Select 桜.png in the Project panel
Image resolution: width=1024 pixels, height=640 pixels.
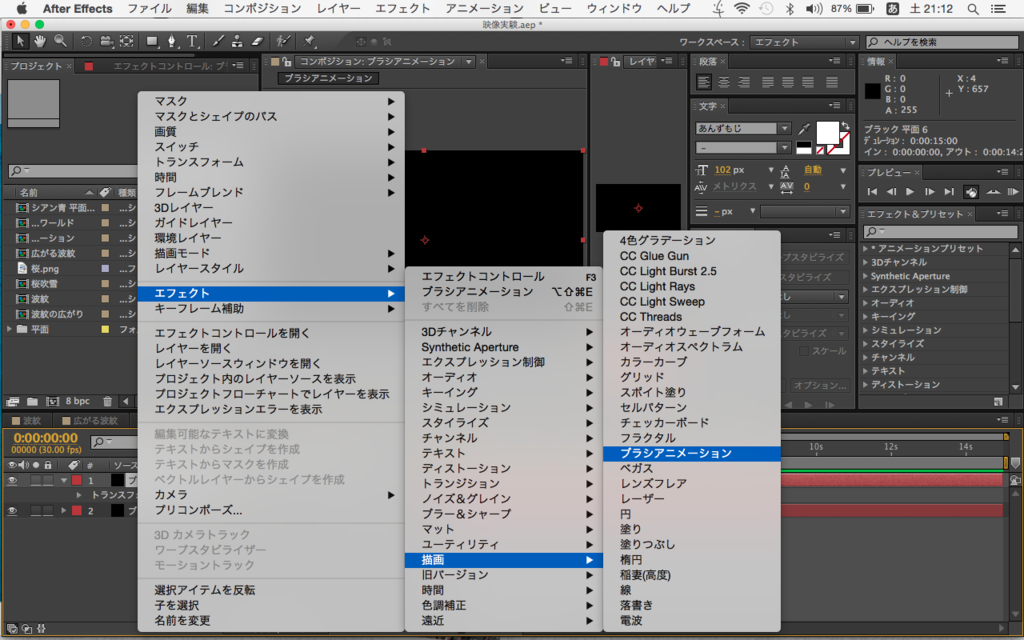point(44,268)
